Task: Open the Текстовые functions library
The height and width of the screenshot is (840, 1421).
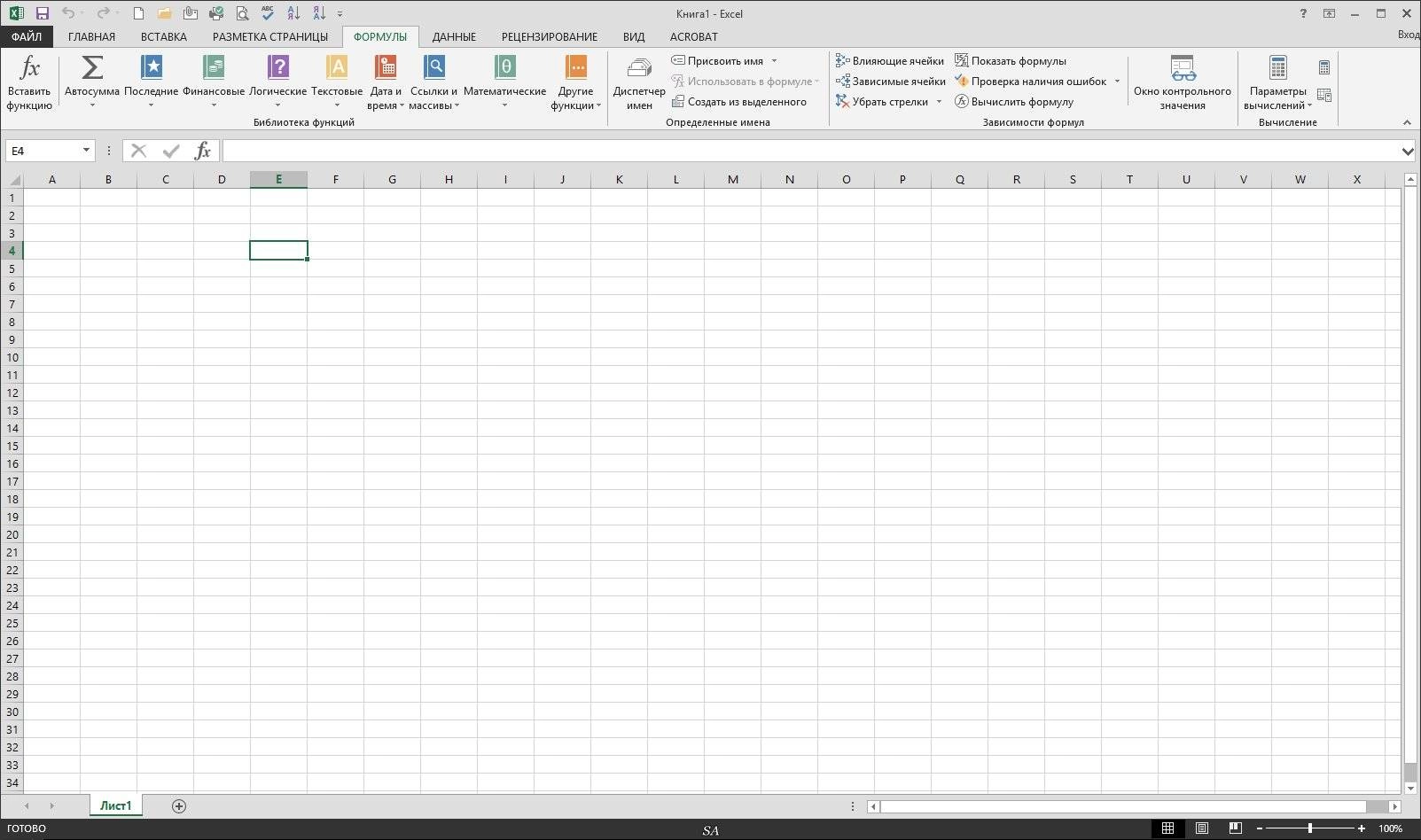Action: (x=337, y=82)
